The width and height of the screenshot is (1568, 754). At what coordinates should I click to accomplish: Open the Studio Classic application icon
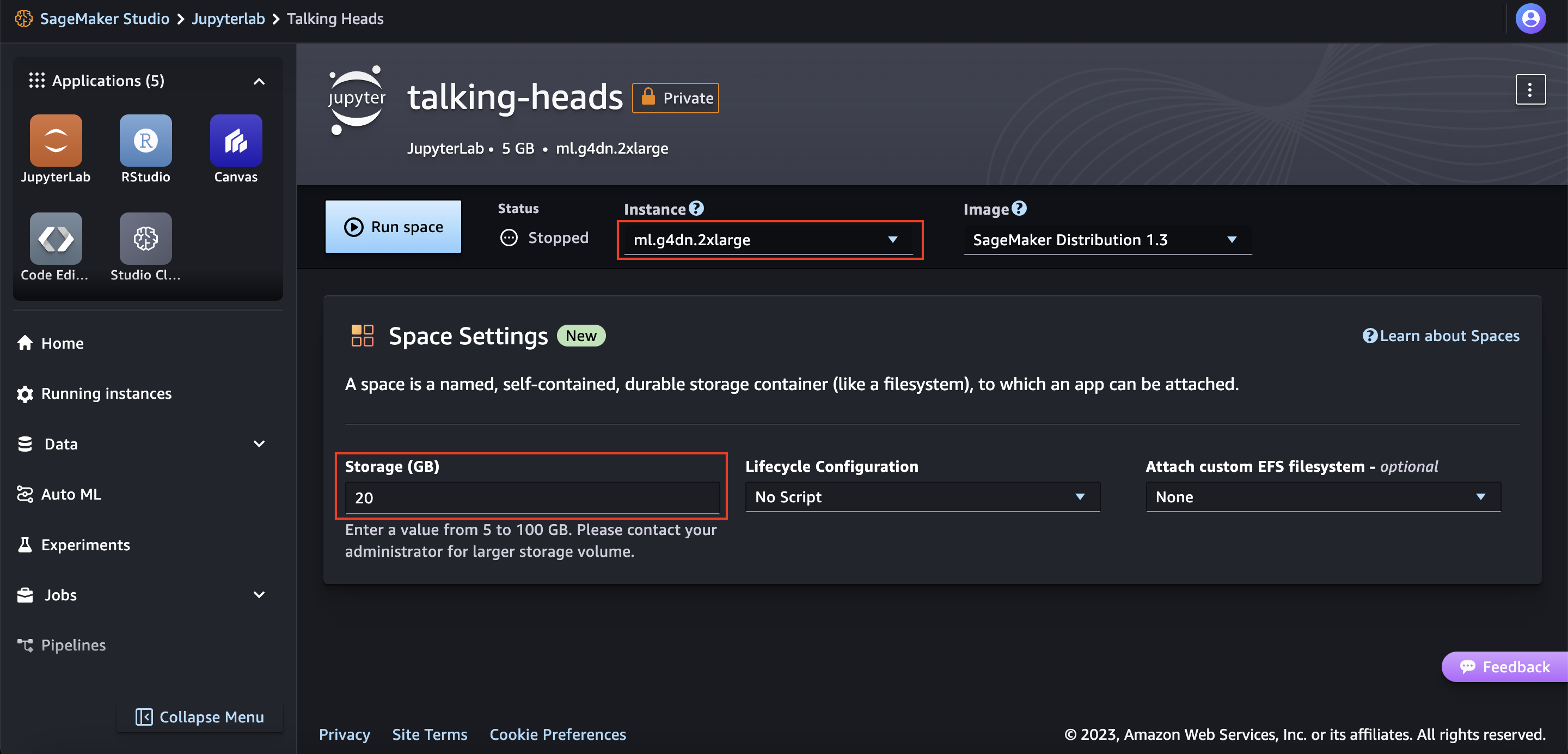(145, 239)
